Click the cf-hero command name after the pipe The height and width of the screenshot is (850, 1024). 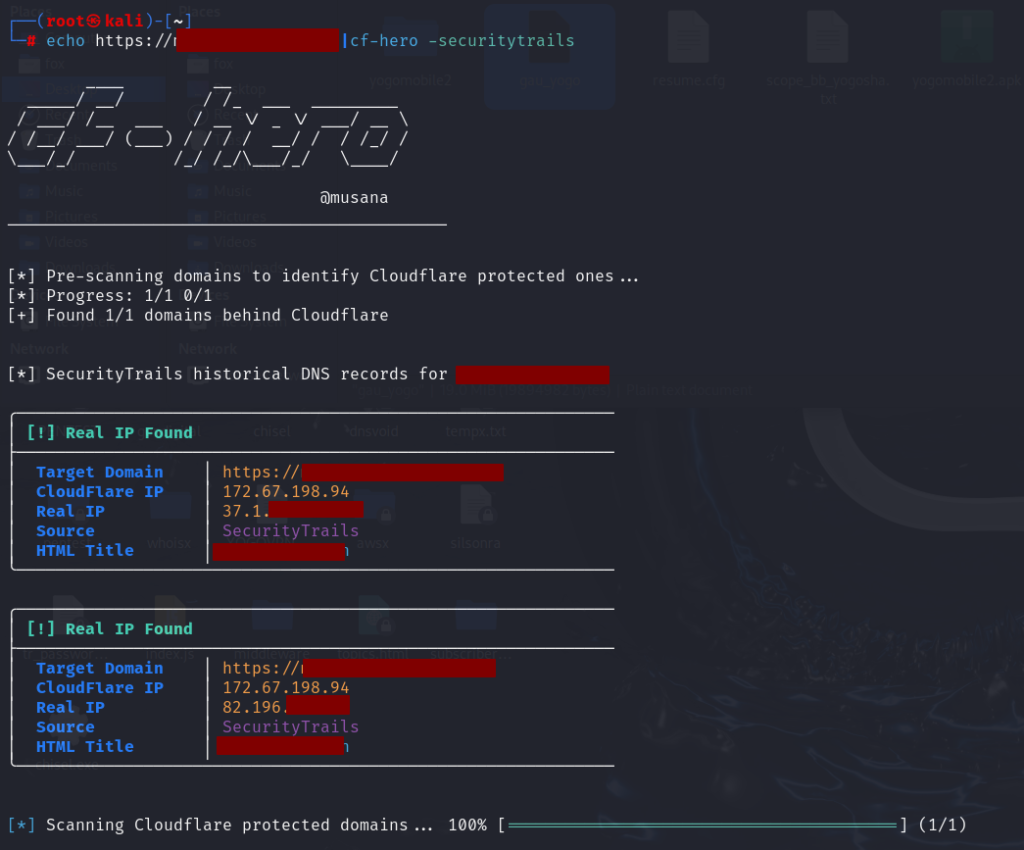384,40
